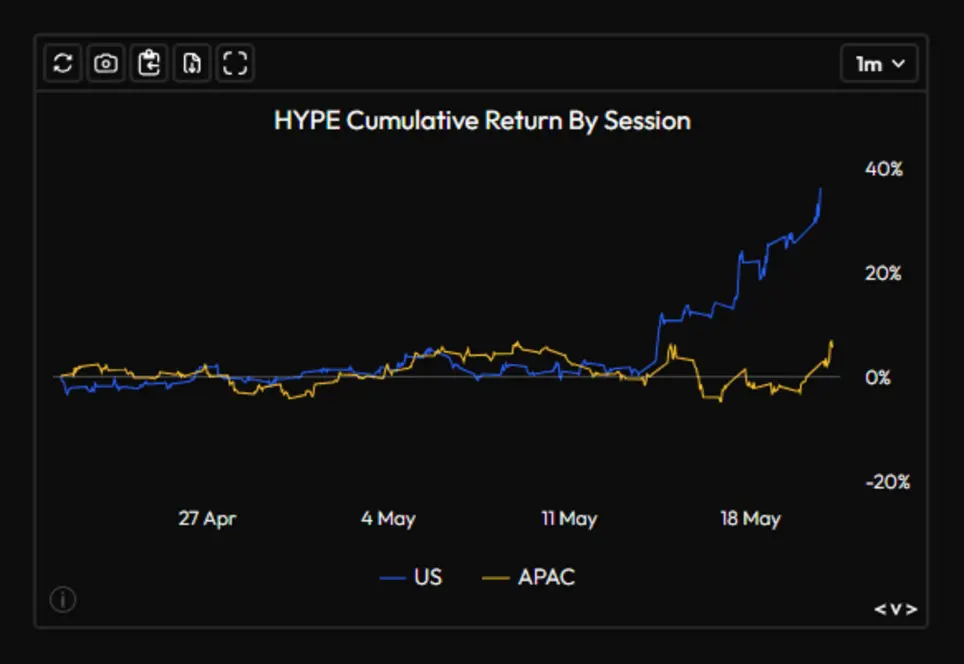Select the 18 May axis label
The image size is (964, 664).
coord(750,518)
